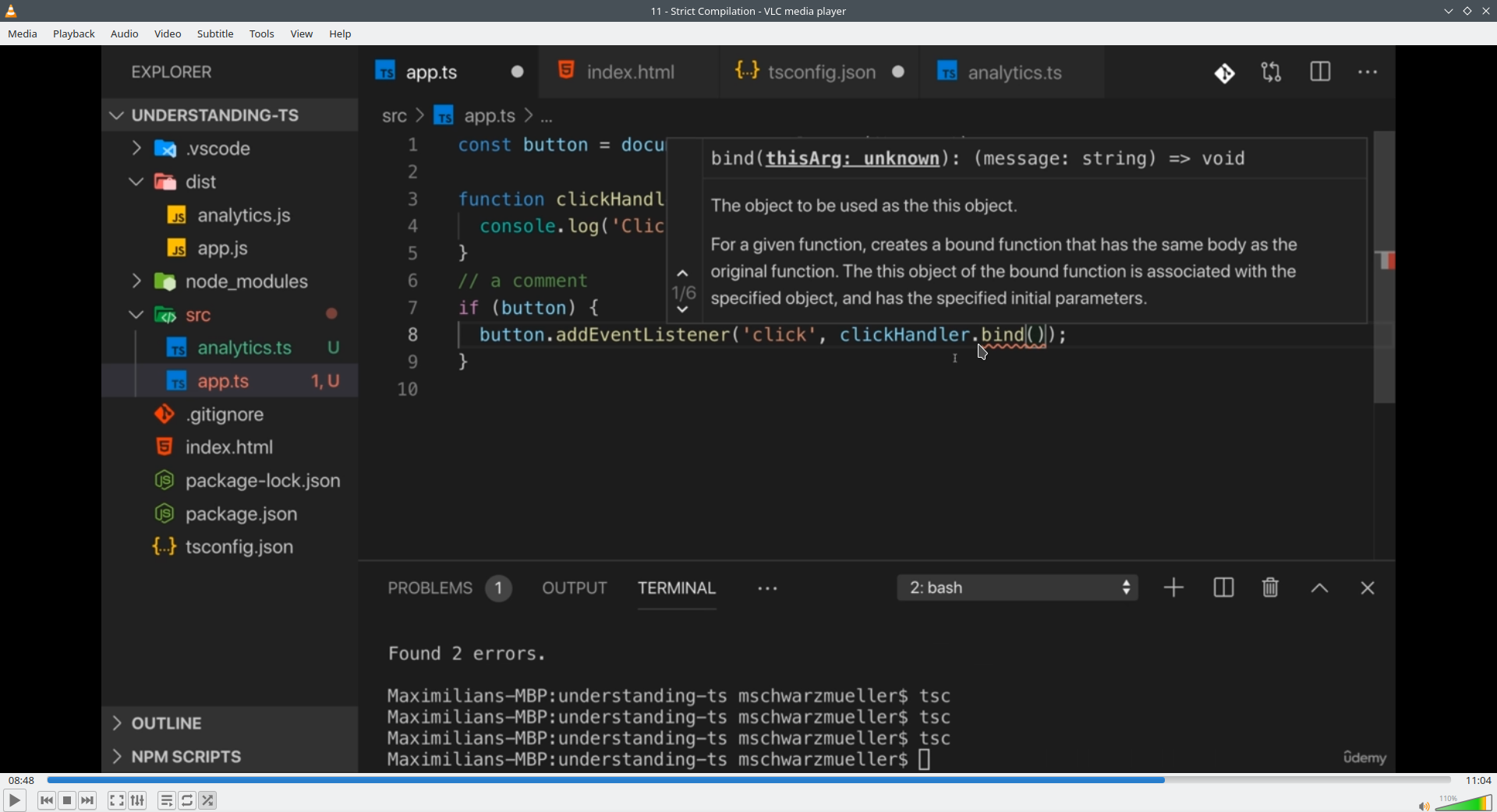Open package-lock.json file
Viewport: 1497px width, 812px height.
(x=230, y=482)
